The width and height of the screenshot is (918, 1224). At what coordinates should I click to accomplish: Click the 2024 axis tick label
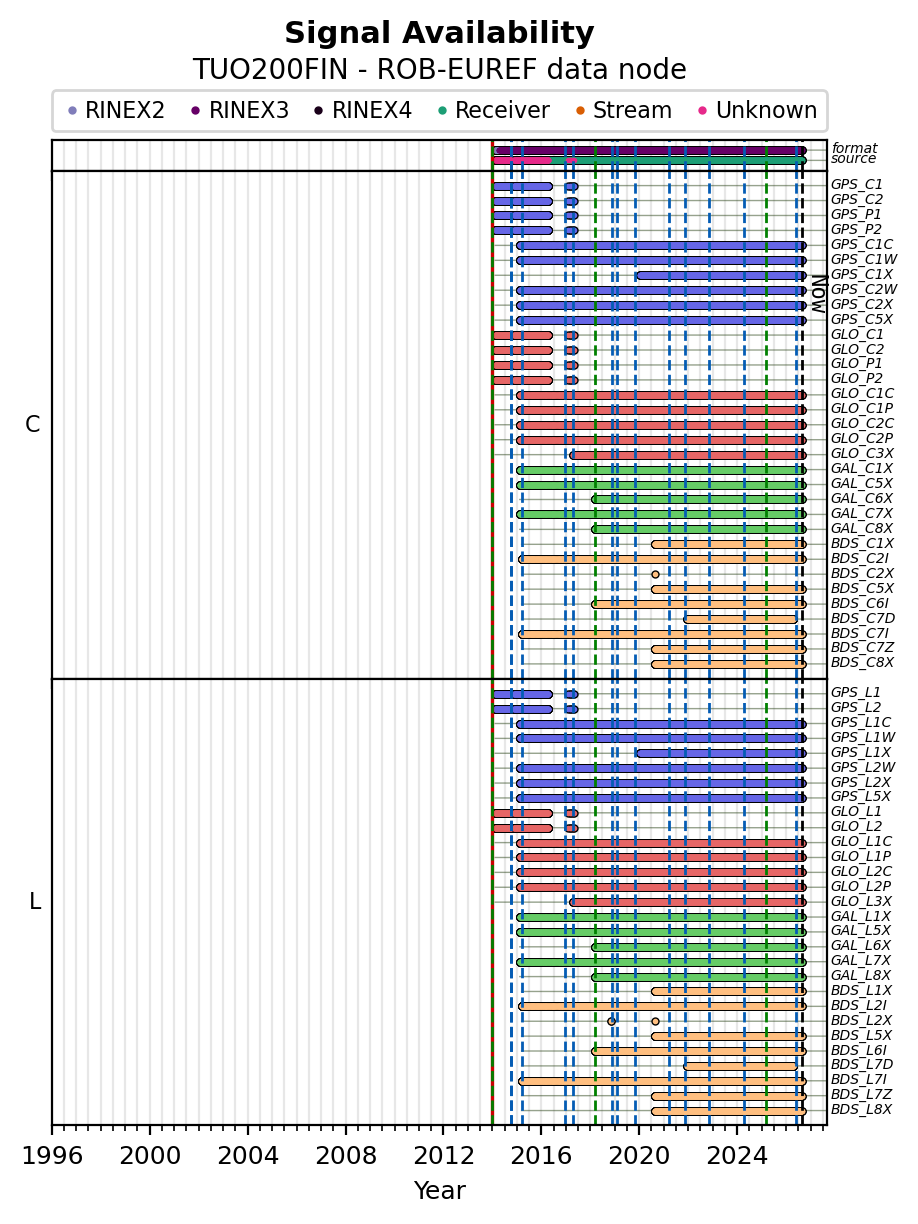(738, 1156)
